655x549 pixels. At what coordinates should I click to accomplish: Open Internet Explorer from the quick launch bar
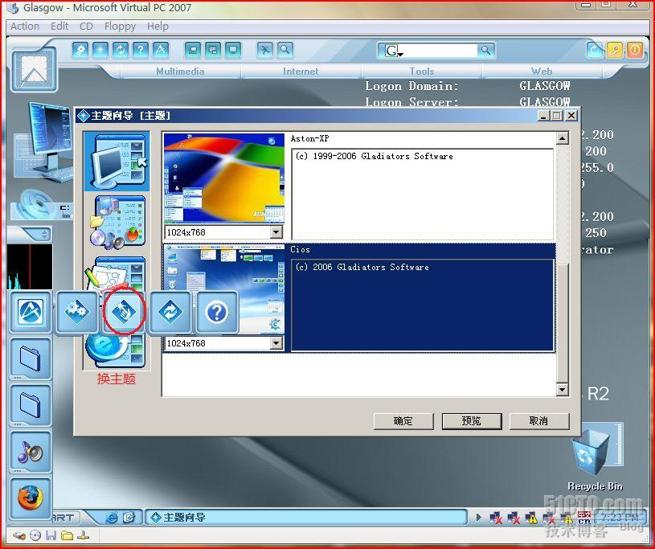[112, 518]
